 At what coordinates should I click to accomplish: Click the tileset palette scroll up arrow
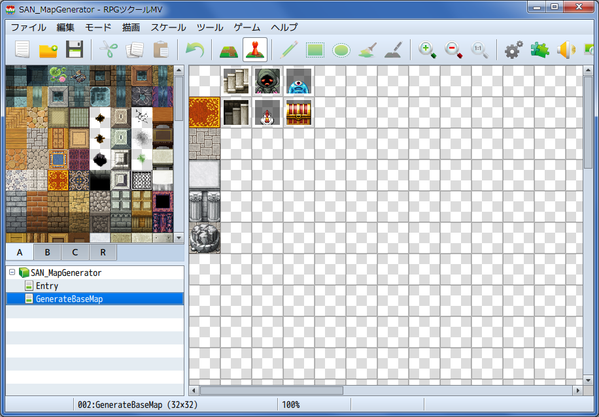179,70
